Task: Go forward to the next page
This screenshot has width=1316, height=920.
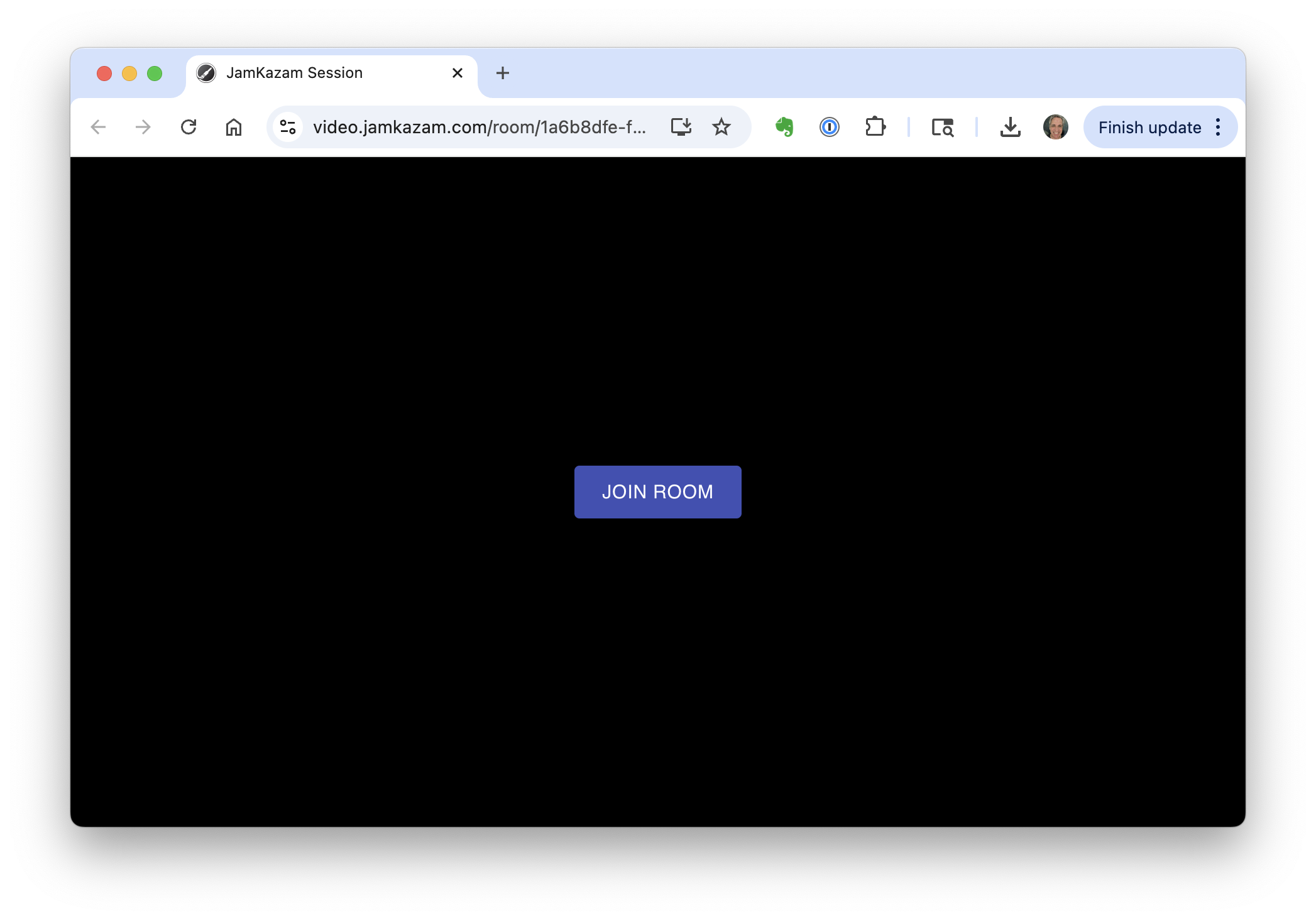Action: 143,127
